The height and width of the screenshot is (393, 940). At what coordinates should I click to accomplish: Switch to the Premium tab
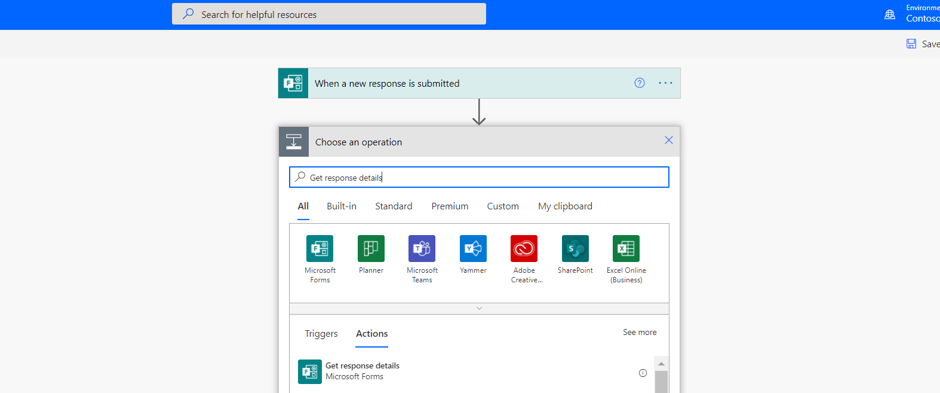tap(450, 206)
